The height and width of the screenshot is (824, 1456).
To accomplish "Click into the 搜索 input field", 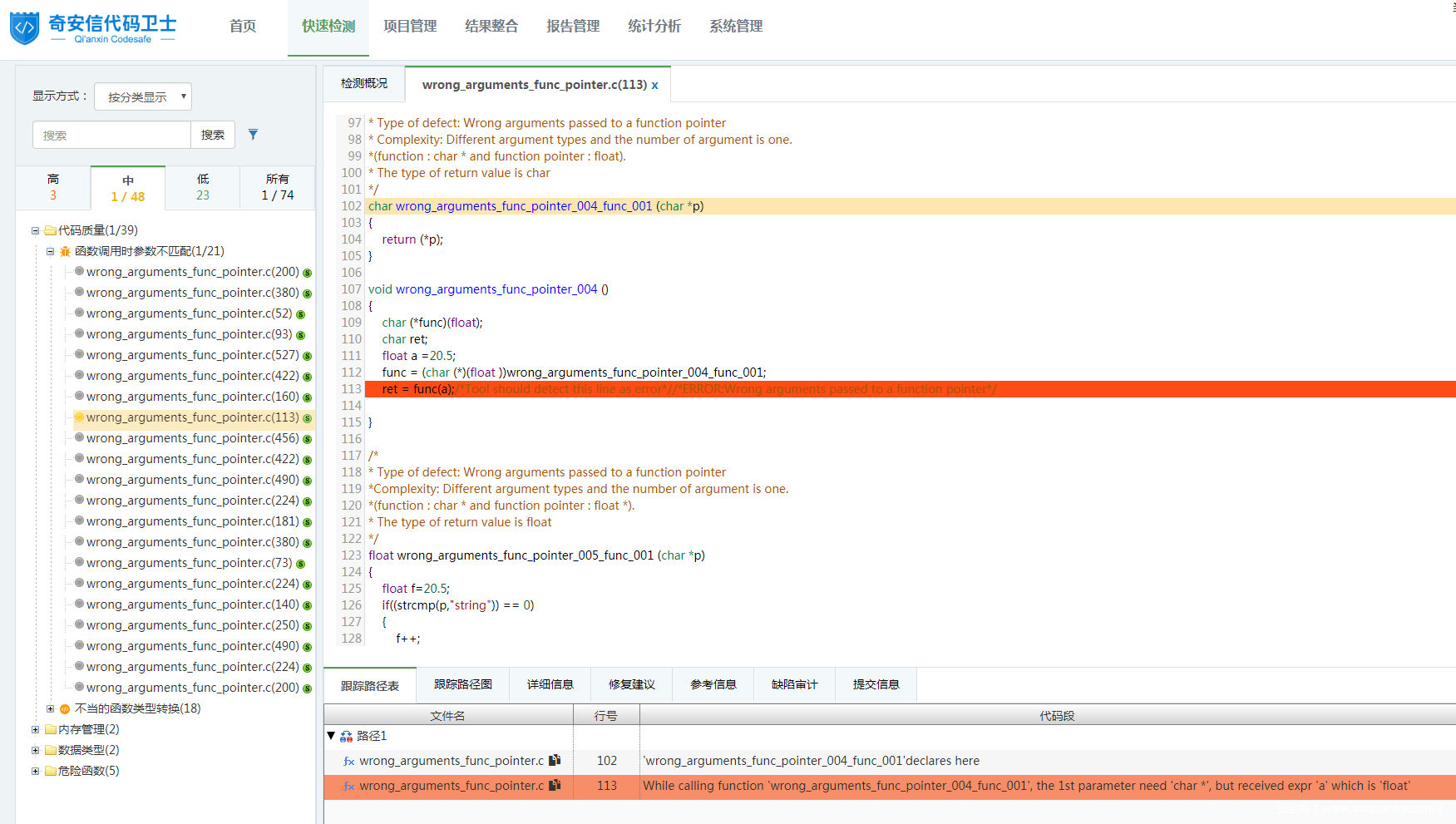I will pyautogui.click(x=111, y=135).
